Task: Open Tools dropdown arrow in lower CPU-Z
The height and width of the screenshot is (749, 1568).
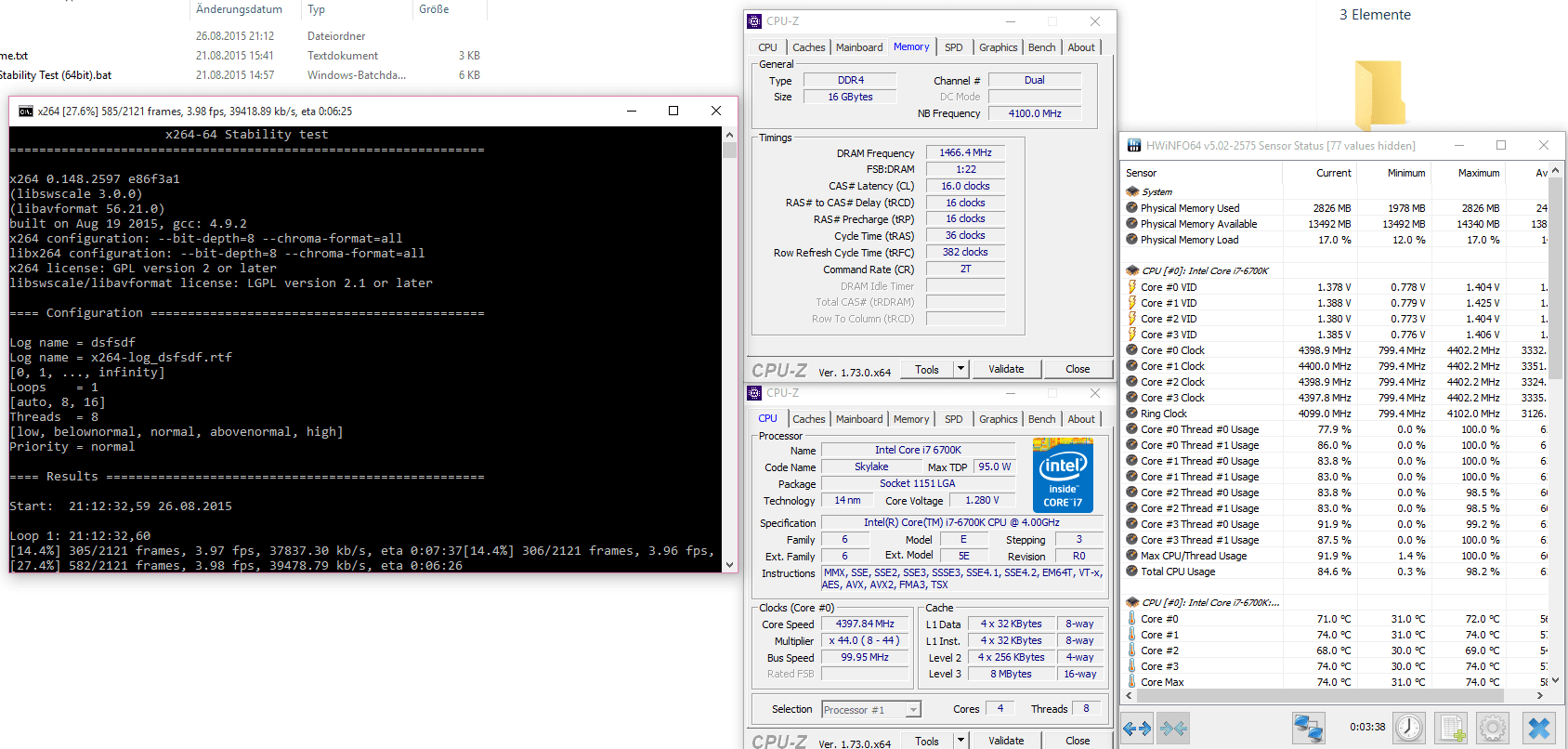Action: 960,741
